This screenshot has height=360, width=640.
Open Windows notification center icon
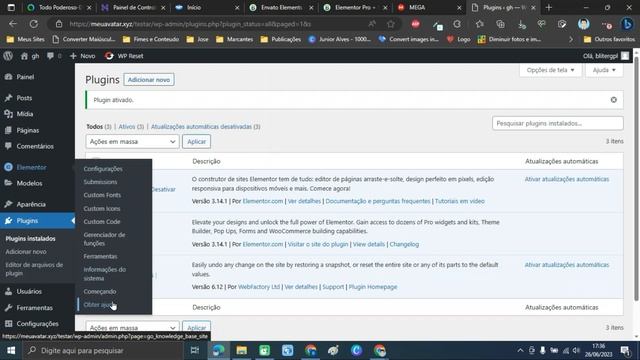pos(625,351)
